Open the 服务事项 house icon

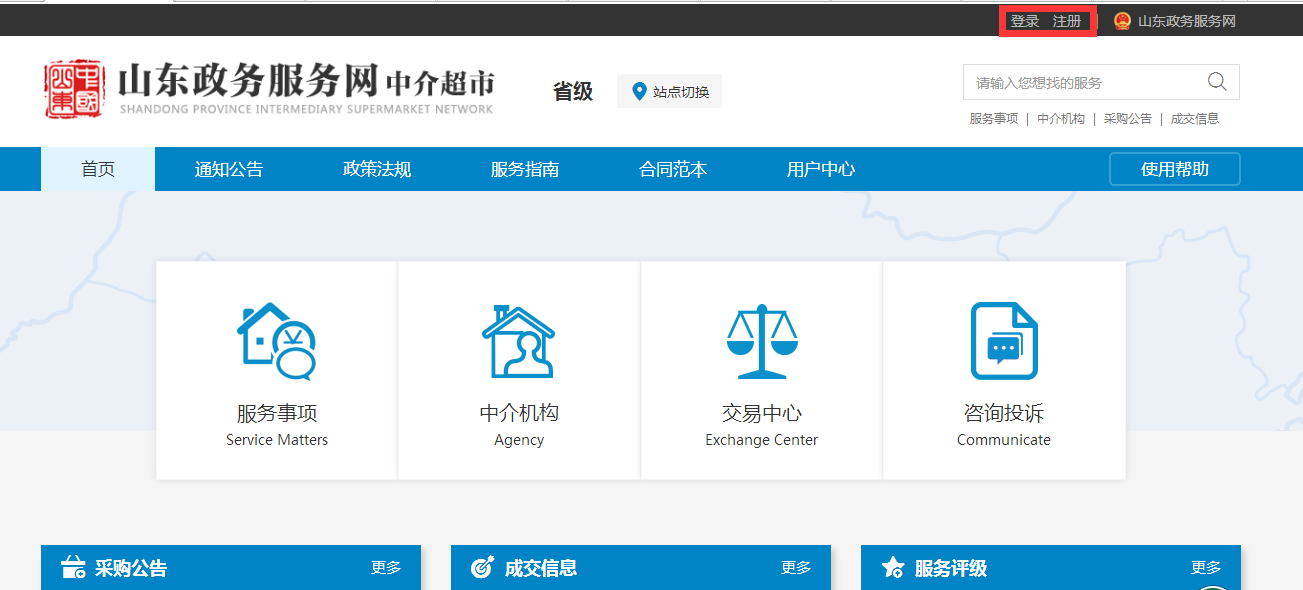[277, 342]
